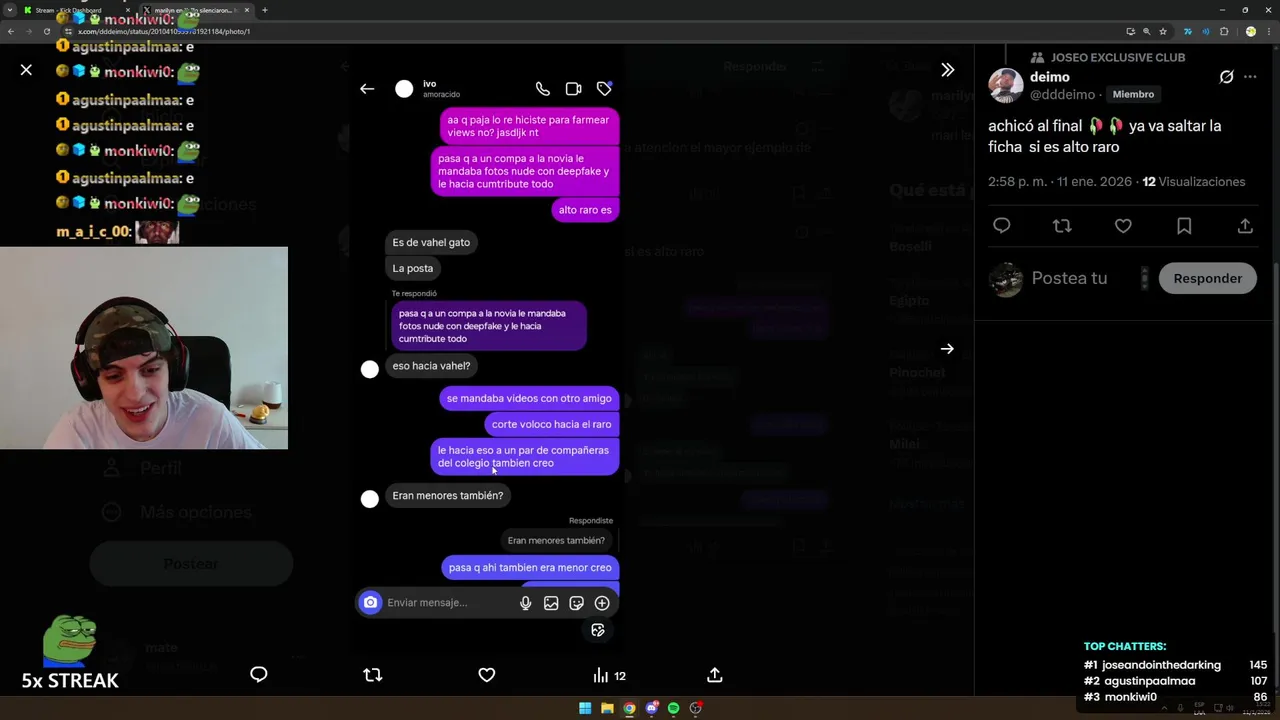This screenshot has width=1280, height=720.
Task: Click the webcam overlay of the streamer
Action: click(x=144, y=348)
